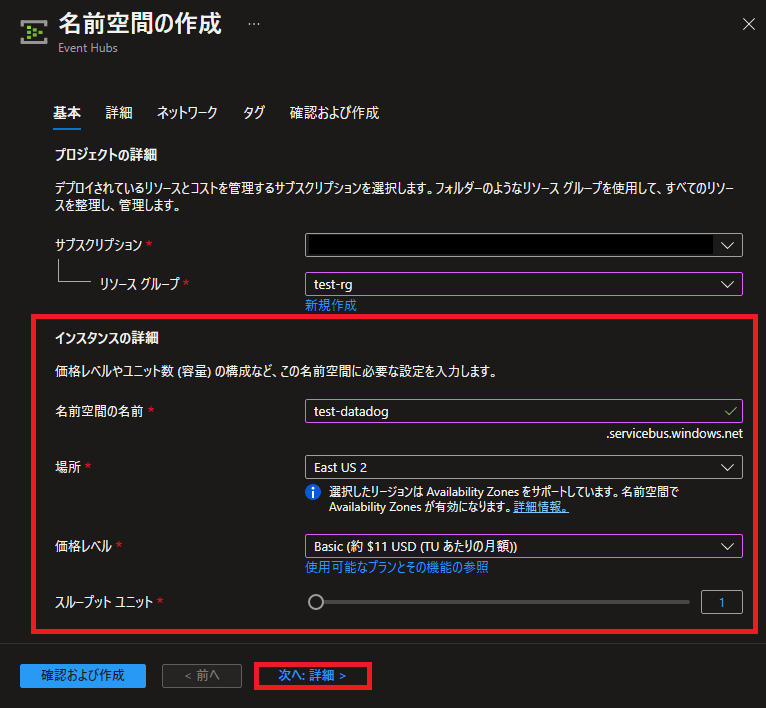
Task: Click the info icon about Availability Zones
Action: (x=313, y=492)
